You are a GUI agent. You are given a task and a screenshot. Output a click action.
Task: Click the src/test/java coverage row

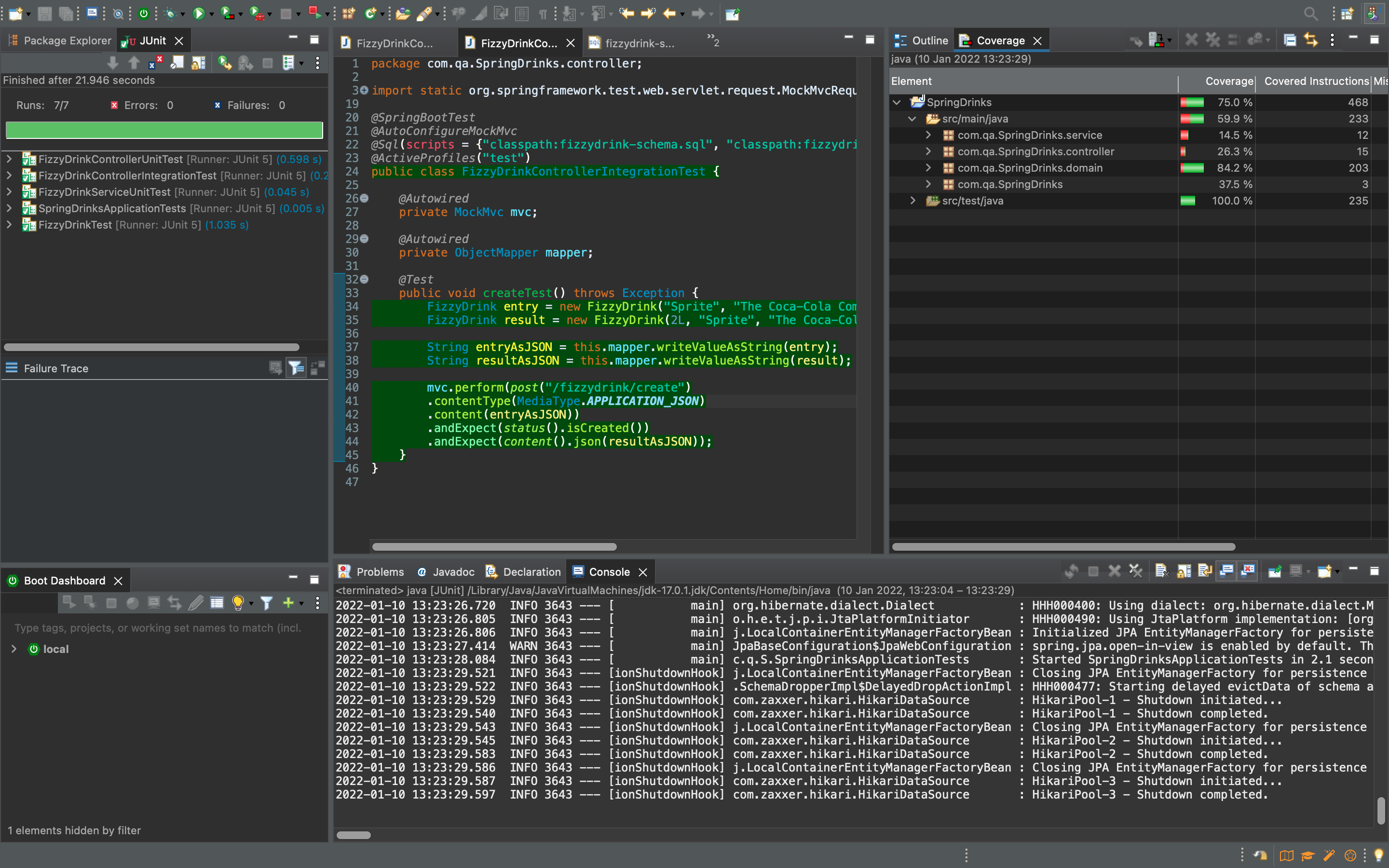coord(972,200)
